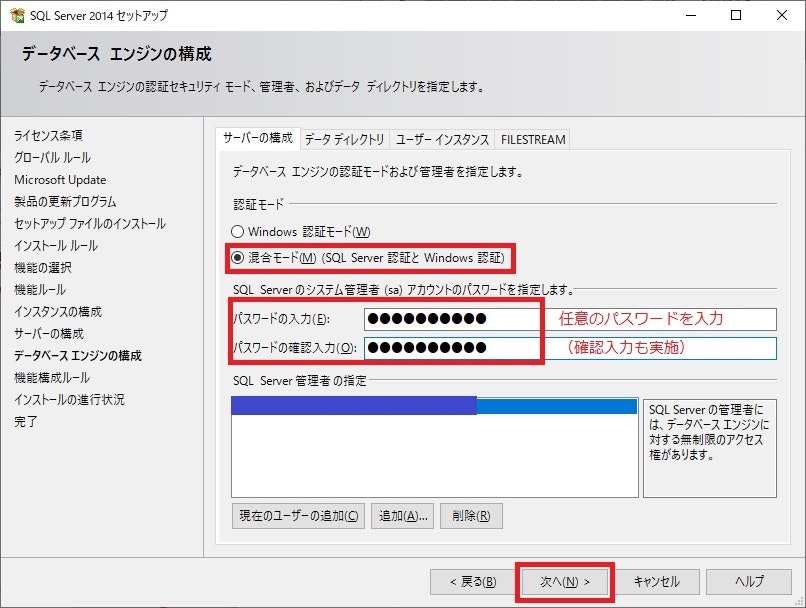Viewport: 806px width, 608px height.
Task: Go back with 戻る(B) button
Action: coord(473,582)
